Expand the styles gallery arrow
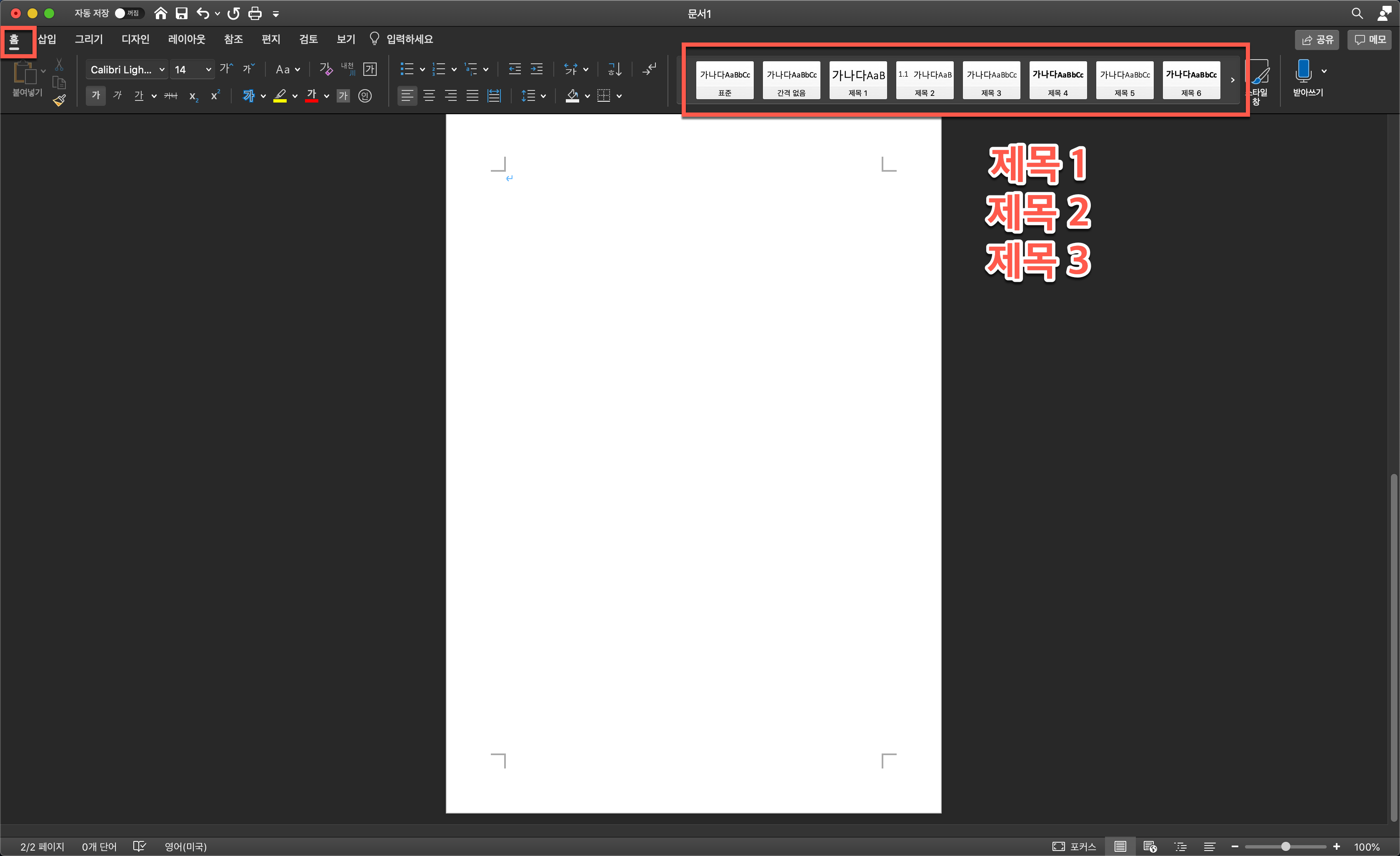1400x856 pixels. click(1232, 80)
